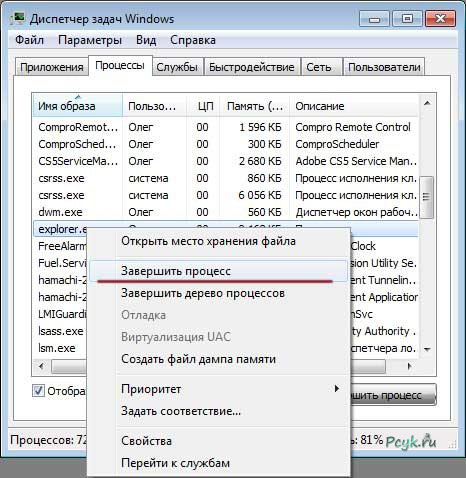This screenshot has height=478, width=466.
Task: Switch to the Приложения tab
Action: pyautogui.click(x=52, y=67)
